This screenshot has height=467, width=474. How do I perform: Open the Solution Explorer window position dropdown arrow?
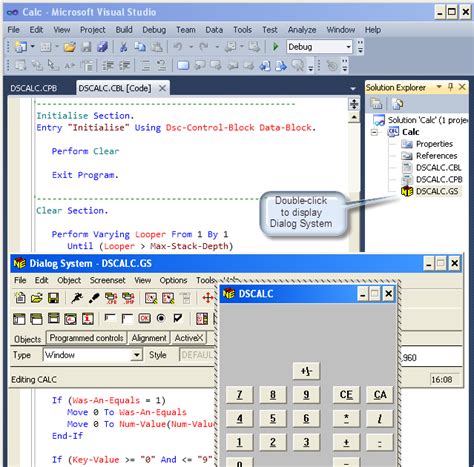(439, 87)
